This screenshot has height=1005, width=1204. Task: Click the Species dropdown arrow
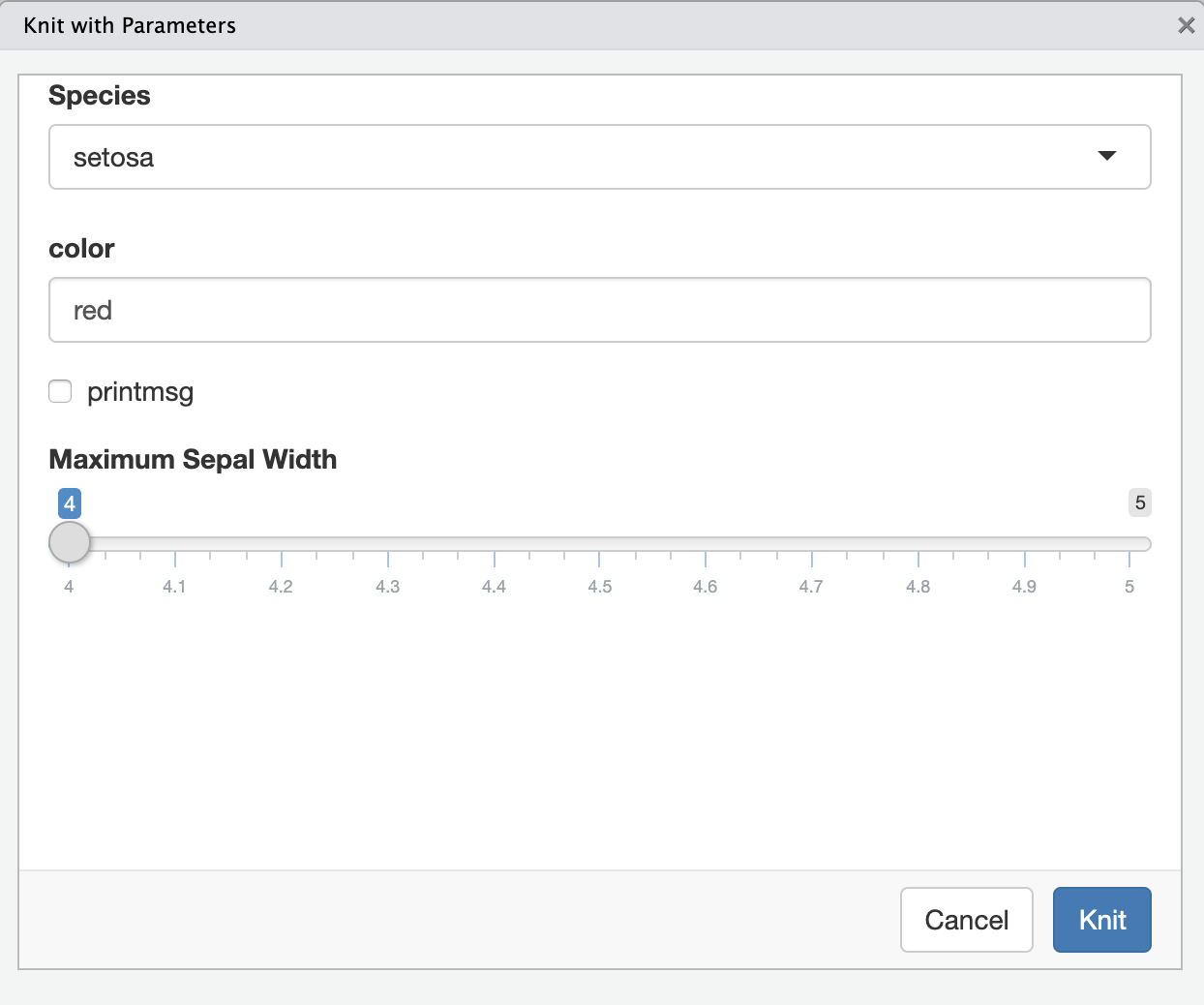pyautogui.click(x=1107, y=156)
